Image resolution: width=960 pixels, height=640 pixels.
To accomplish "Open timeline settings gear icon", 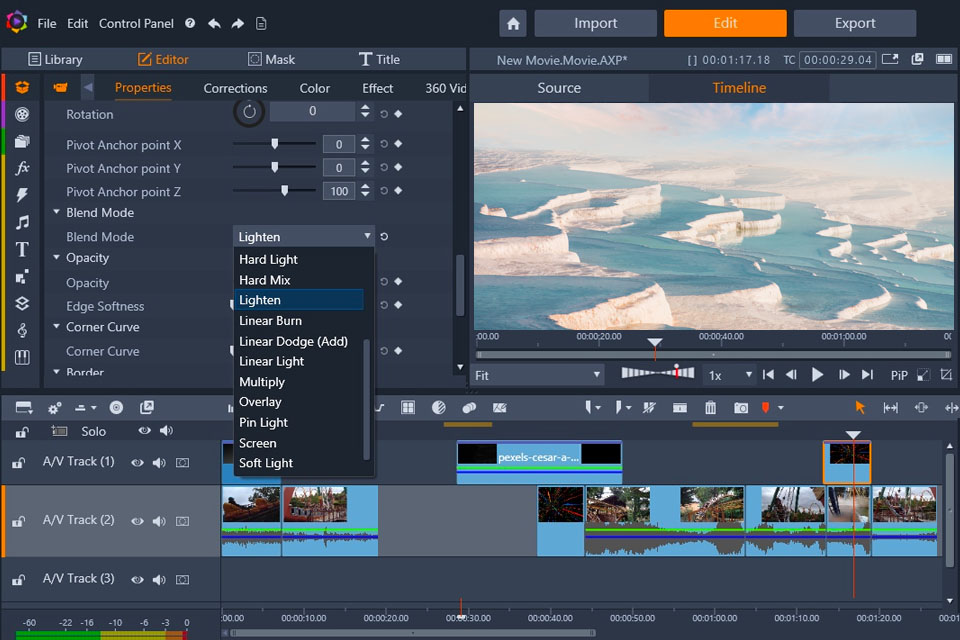I will click(54, 408).
